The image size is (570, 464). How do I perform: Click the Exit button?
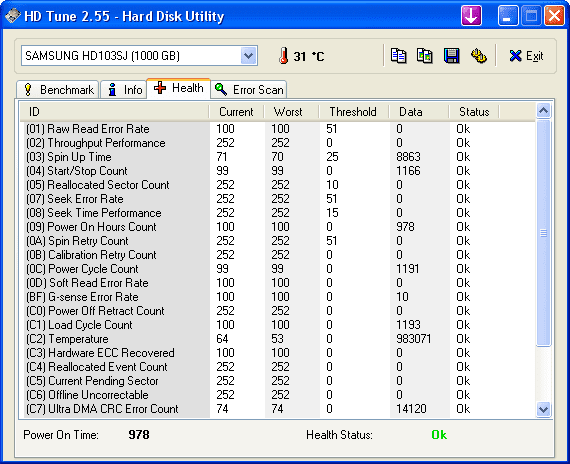[526, 56]
